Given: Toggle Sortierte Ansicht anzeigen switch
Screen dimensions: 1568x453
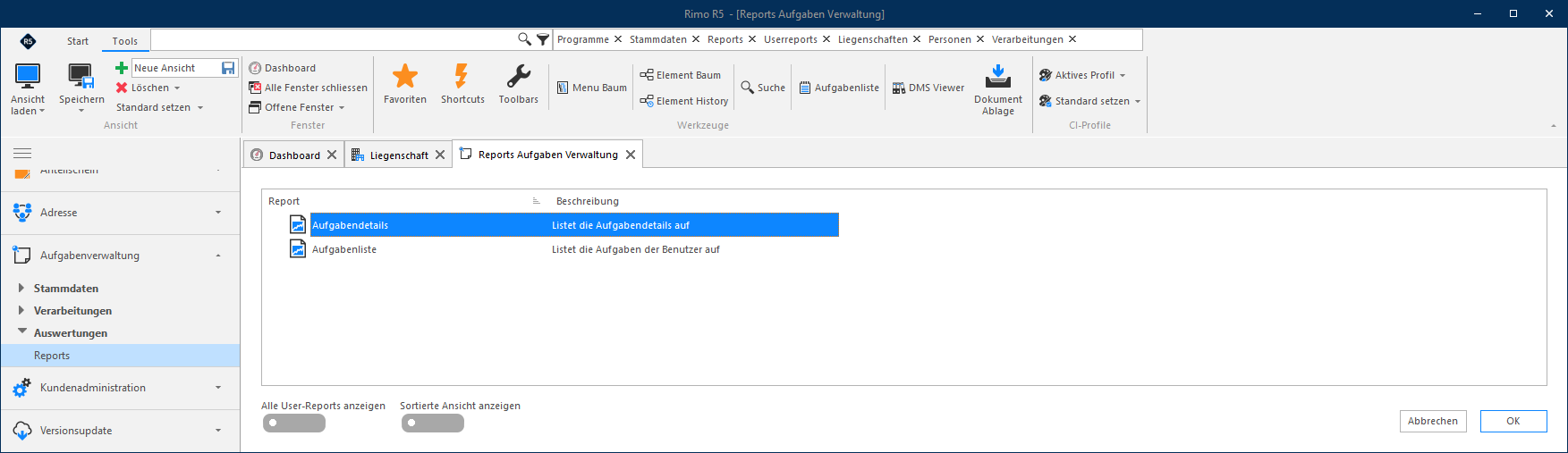Looking at the screenshot, I should (x=433, y=424).
